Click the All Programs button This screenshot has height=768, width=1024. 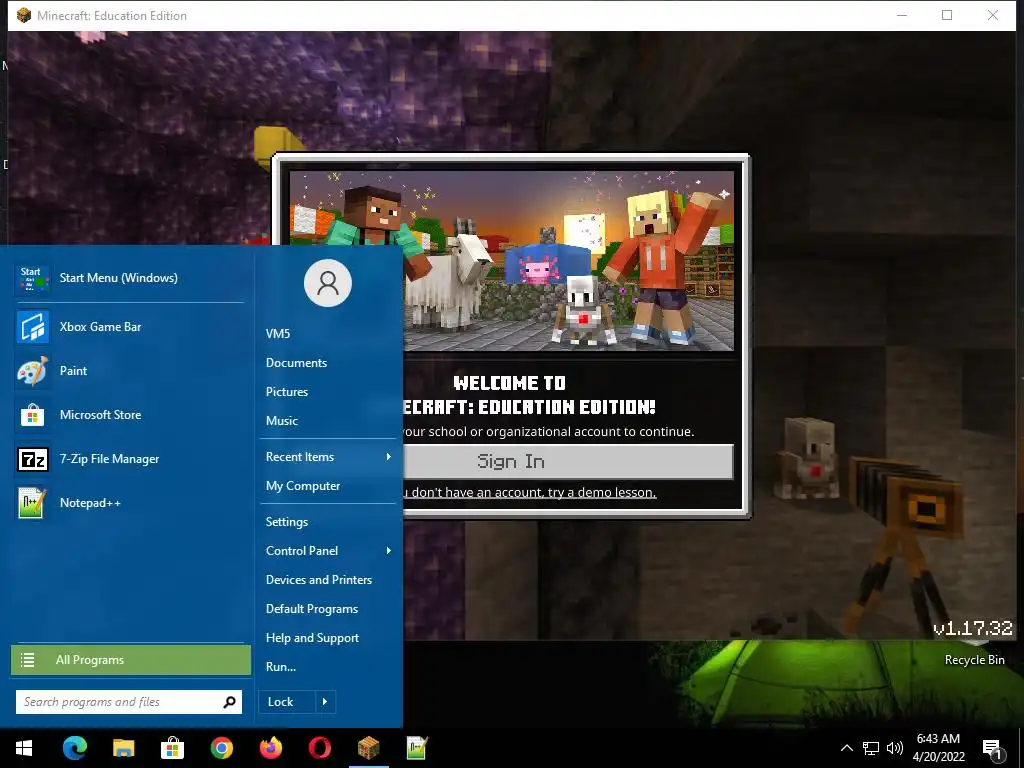(x=131, y=660)
